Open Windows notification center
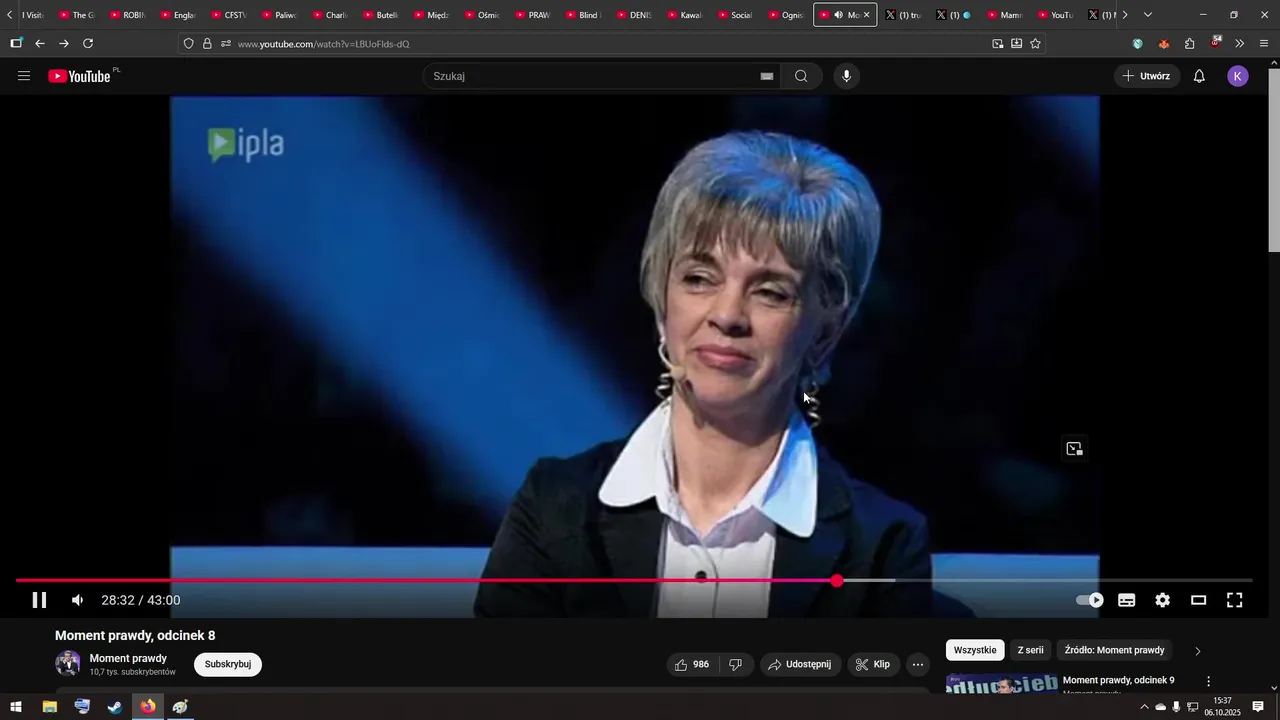Viewport: 1280px width, 720px height. [x=1258, y=707]
